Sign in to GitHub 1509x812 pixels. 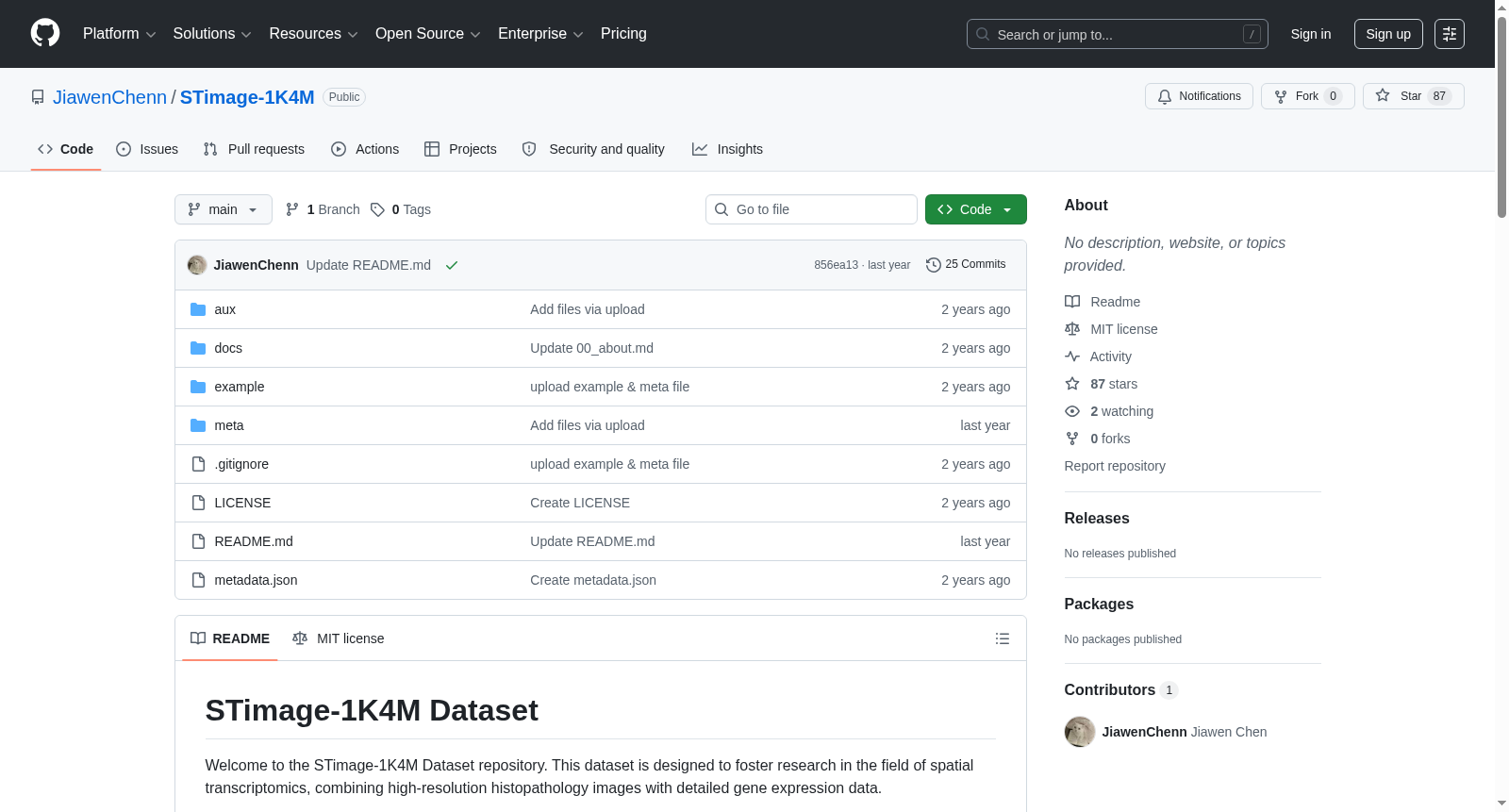click(1311, 34)
